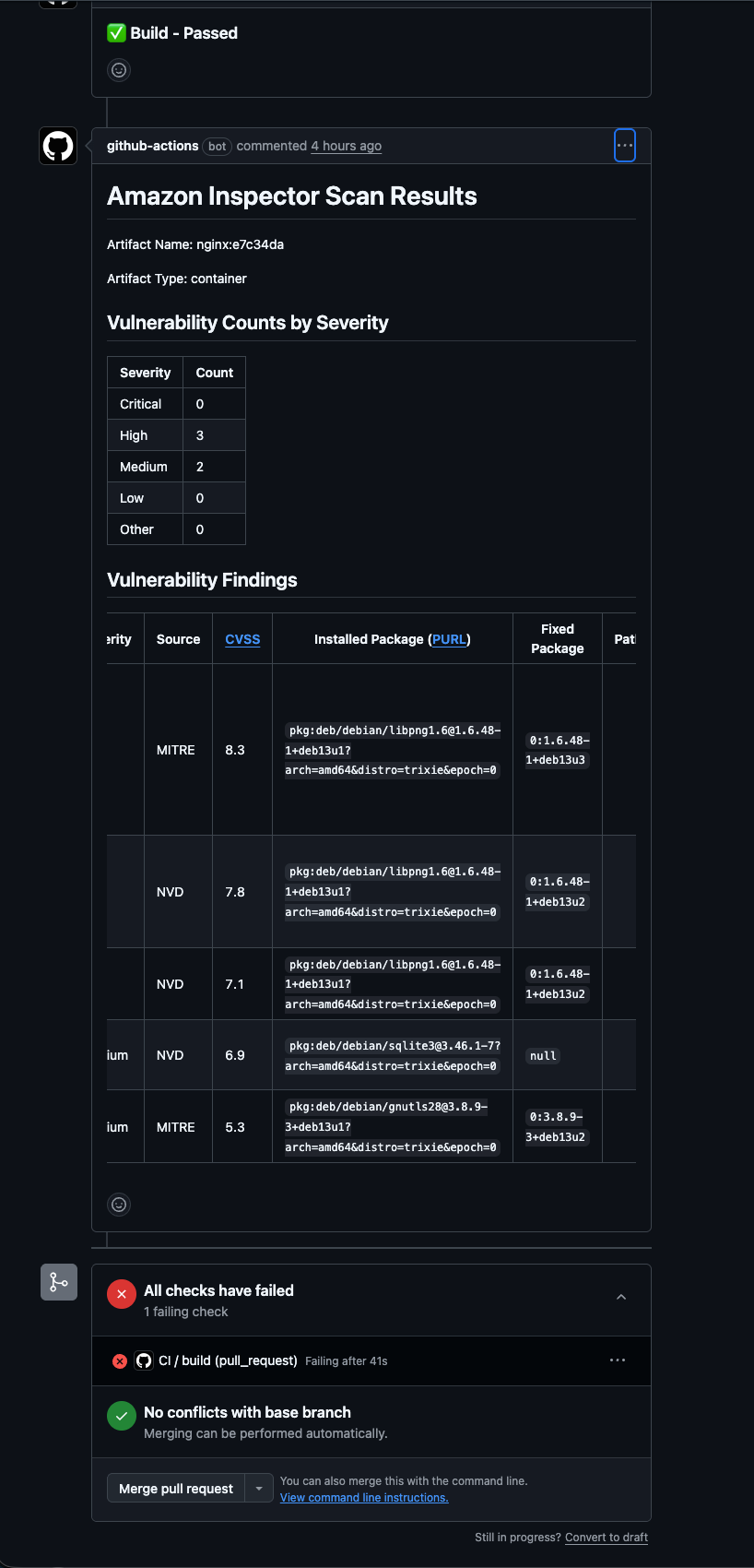Click the '4 hours ago' timestamp link
Image resolution: width=754 pixels, height=1568 pixels.
tap(346, 146)
